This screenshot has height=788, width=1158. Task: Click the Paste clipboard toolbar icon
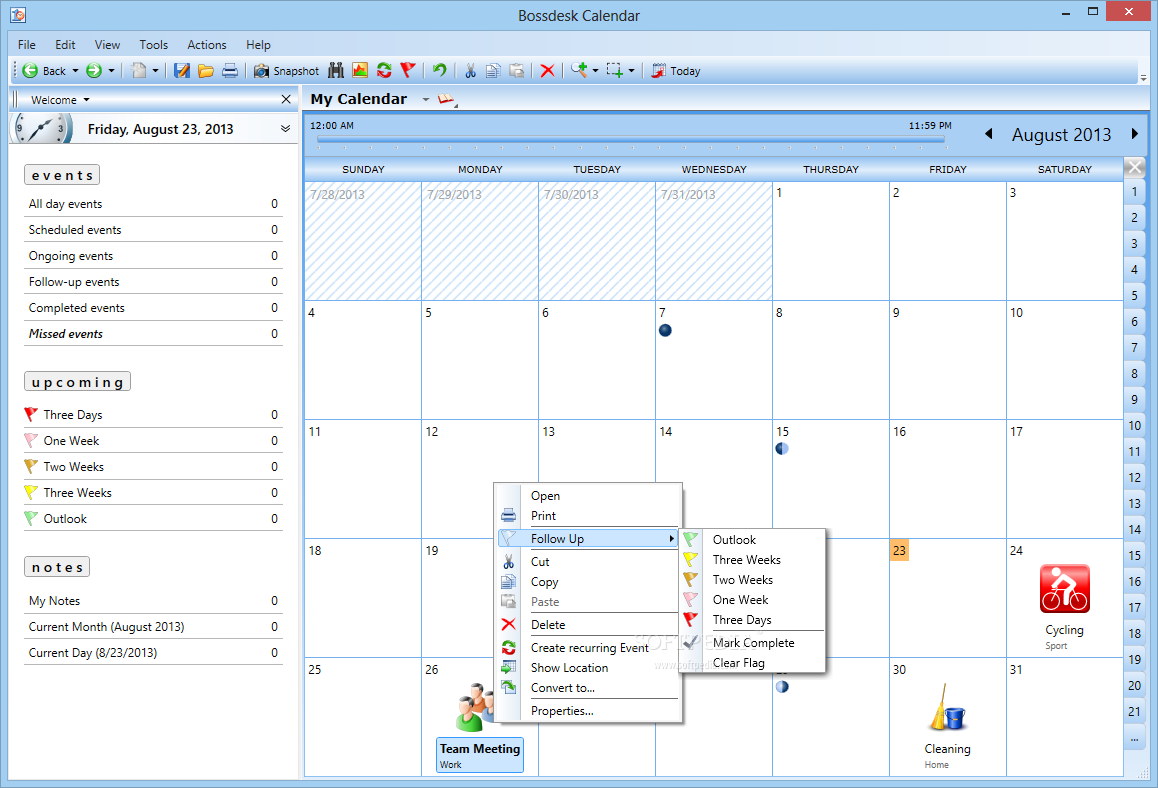517,71
